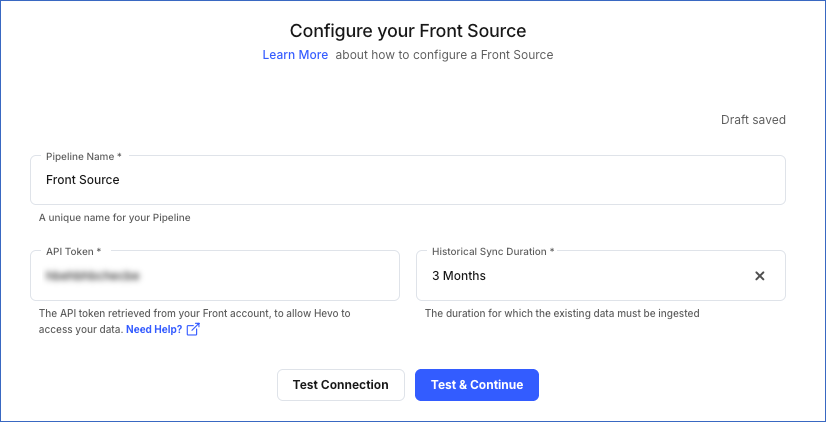Click the 'duration for which the existing data' hint
This screenshot has height=422, width=826.
point(562,313)
